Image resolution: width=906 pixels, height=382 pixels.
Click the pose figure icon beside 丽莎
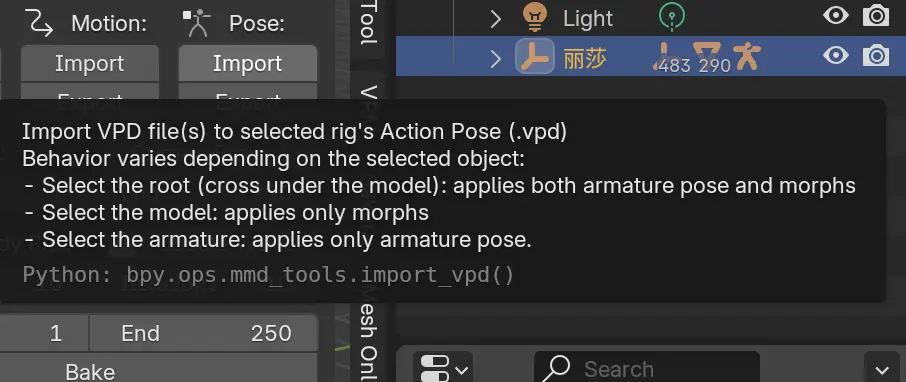click(748, 56)
